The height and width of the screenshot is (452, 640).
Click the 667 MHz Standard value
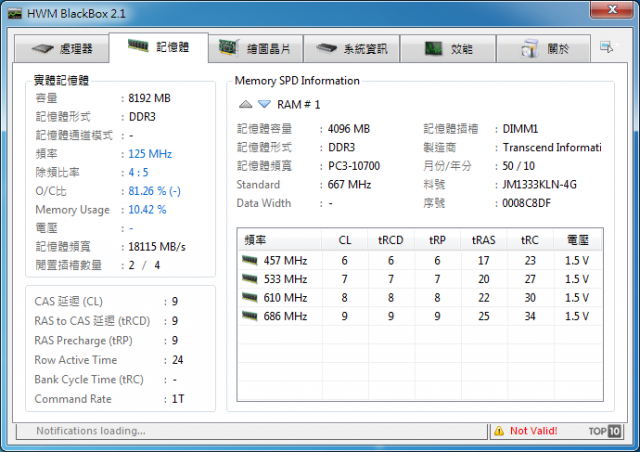[349, 185]
